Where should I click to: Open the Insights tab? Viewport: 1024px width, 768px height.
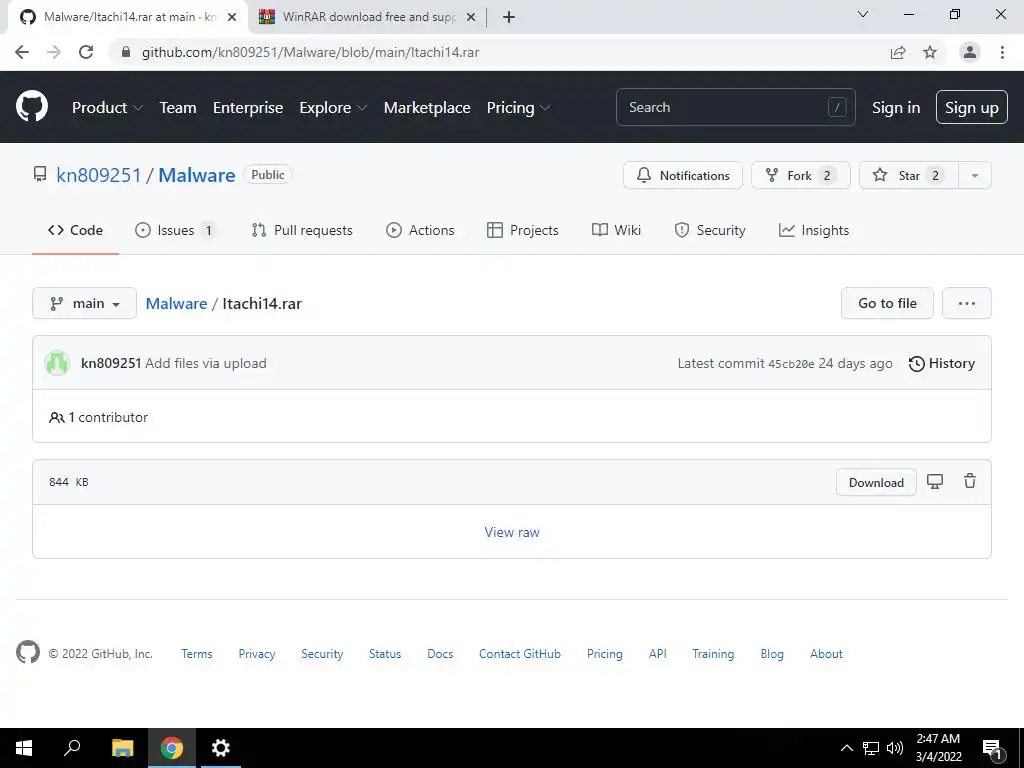pos(814,230)
